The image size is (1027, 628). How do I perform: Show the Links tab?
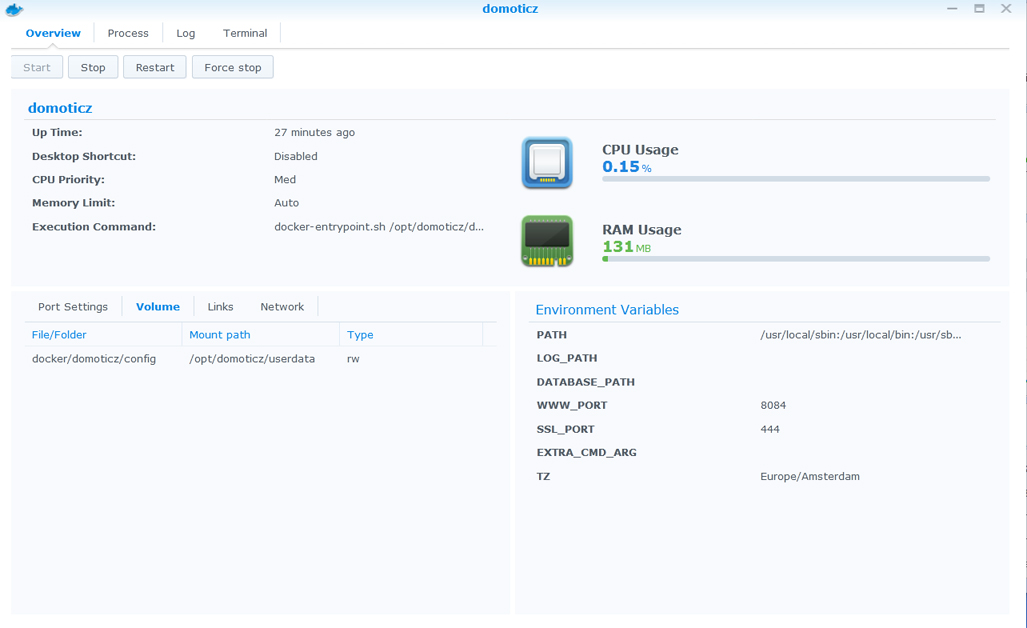click(x=220, y=306)
